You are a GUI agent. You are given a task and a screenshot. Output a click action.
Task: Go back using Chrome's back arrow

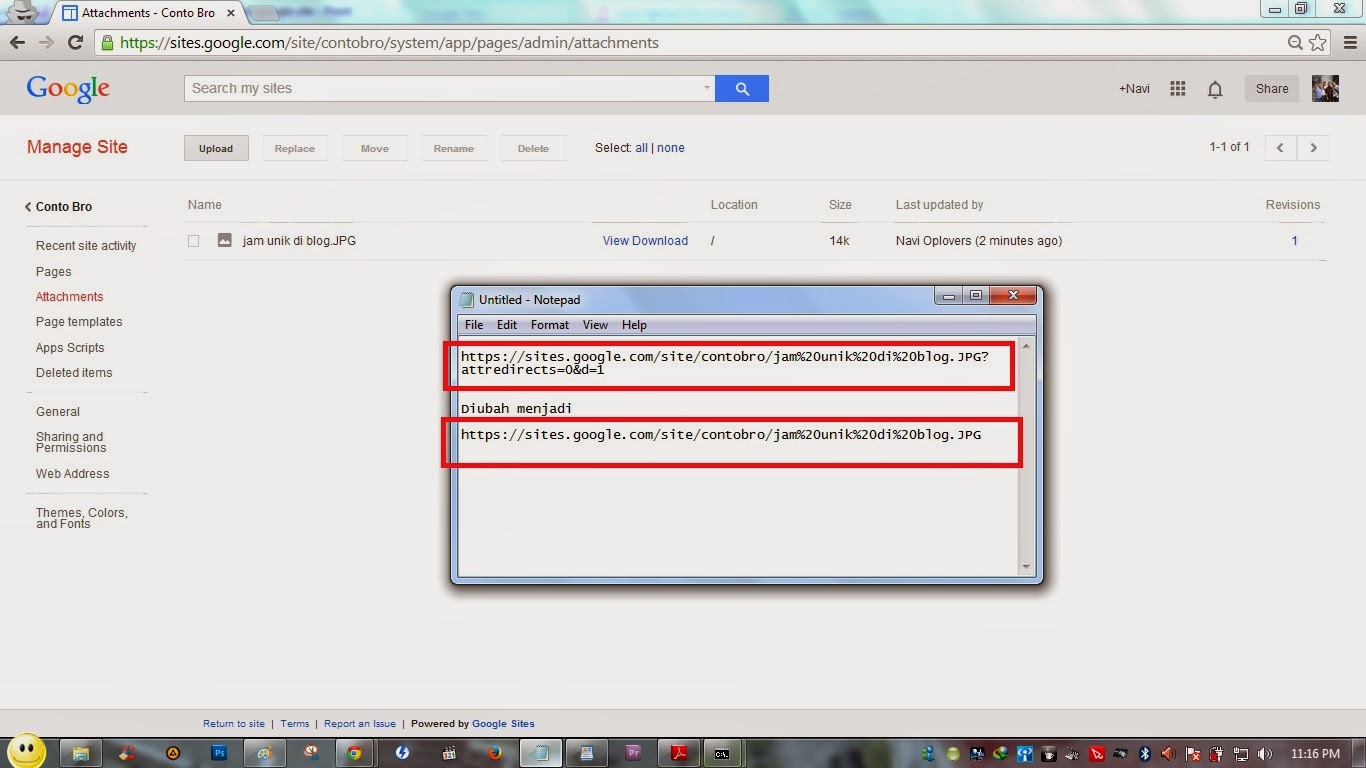coord(17,43)
